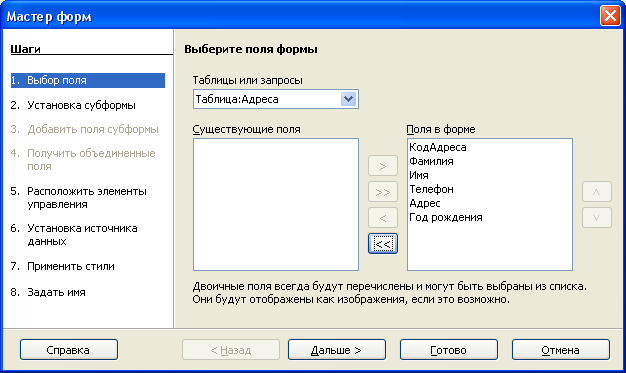The width and height of the screenshot is (626, 373).
Task: Click the Справка help button
Action: pyautogui.click(x=69, y=350)
